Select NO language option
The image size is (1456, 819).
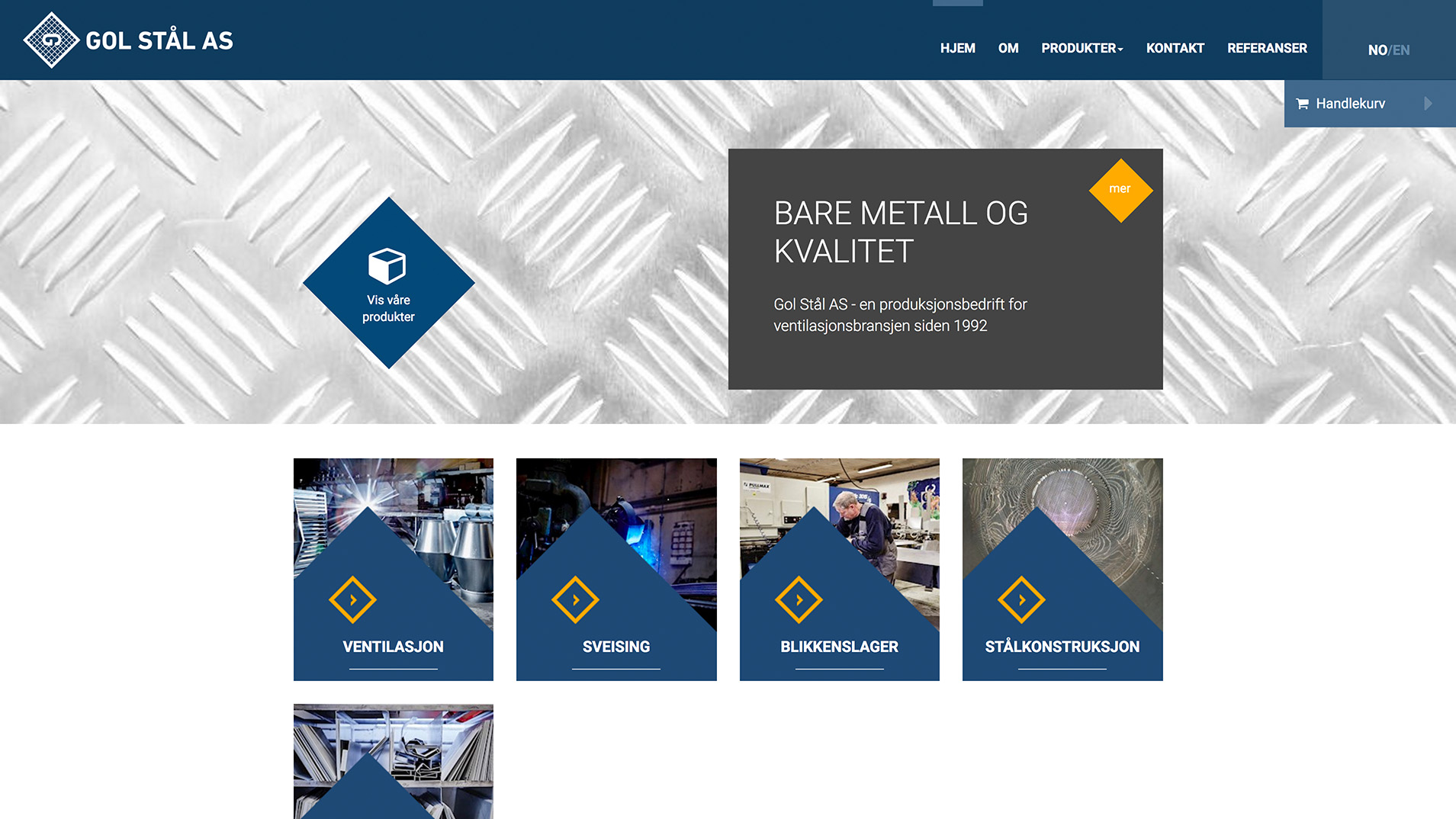1377,50
